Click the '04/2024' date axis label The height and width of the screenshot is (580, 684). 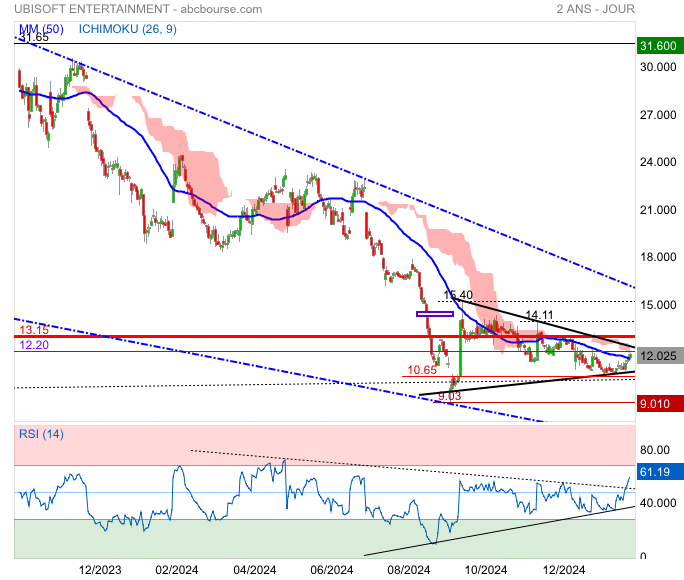click(254, 570)
